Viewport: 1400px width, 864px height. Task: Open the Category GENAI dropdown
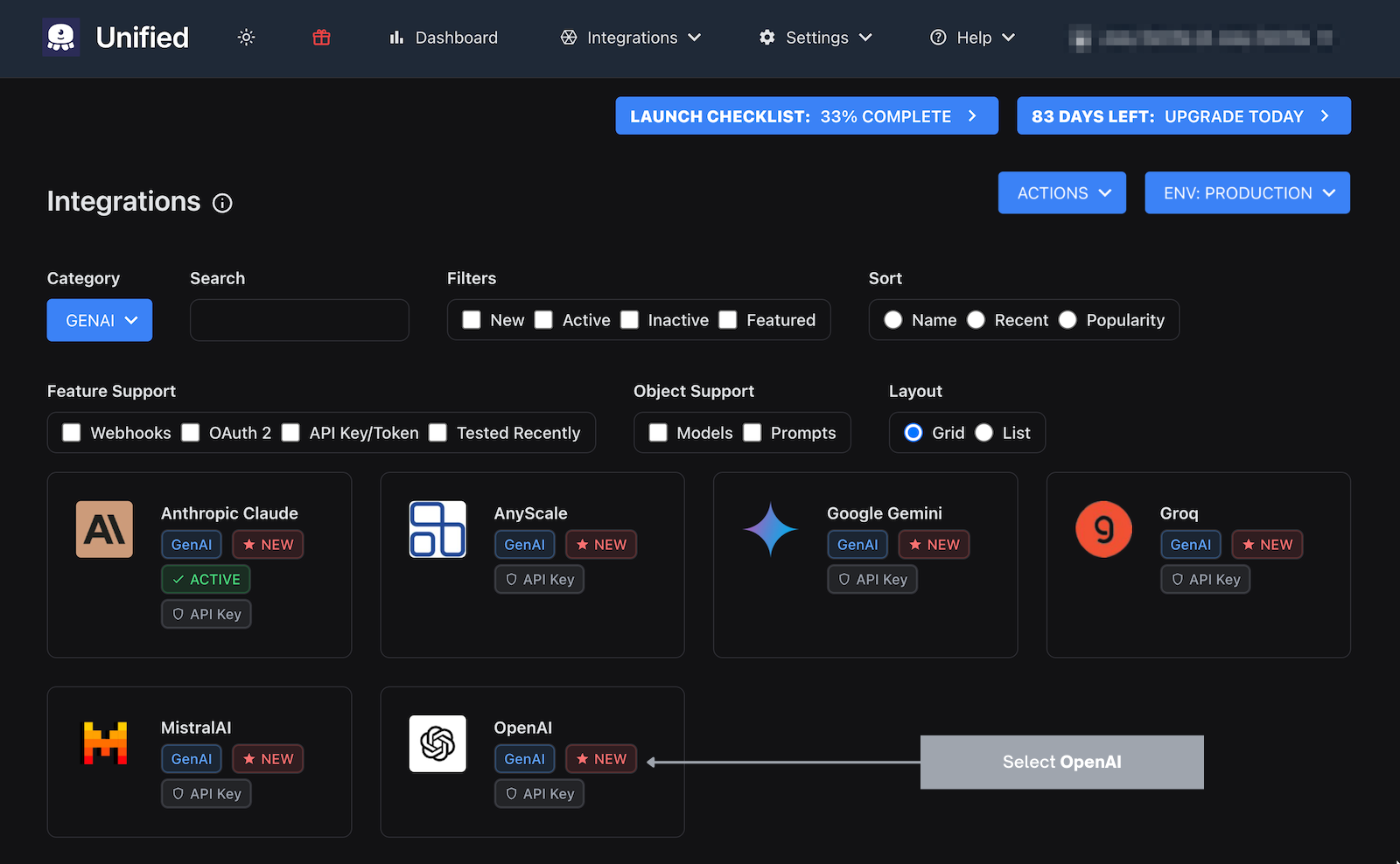99,320
